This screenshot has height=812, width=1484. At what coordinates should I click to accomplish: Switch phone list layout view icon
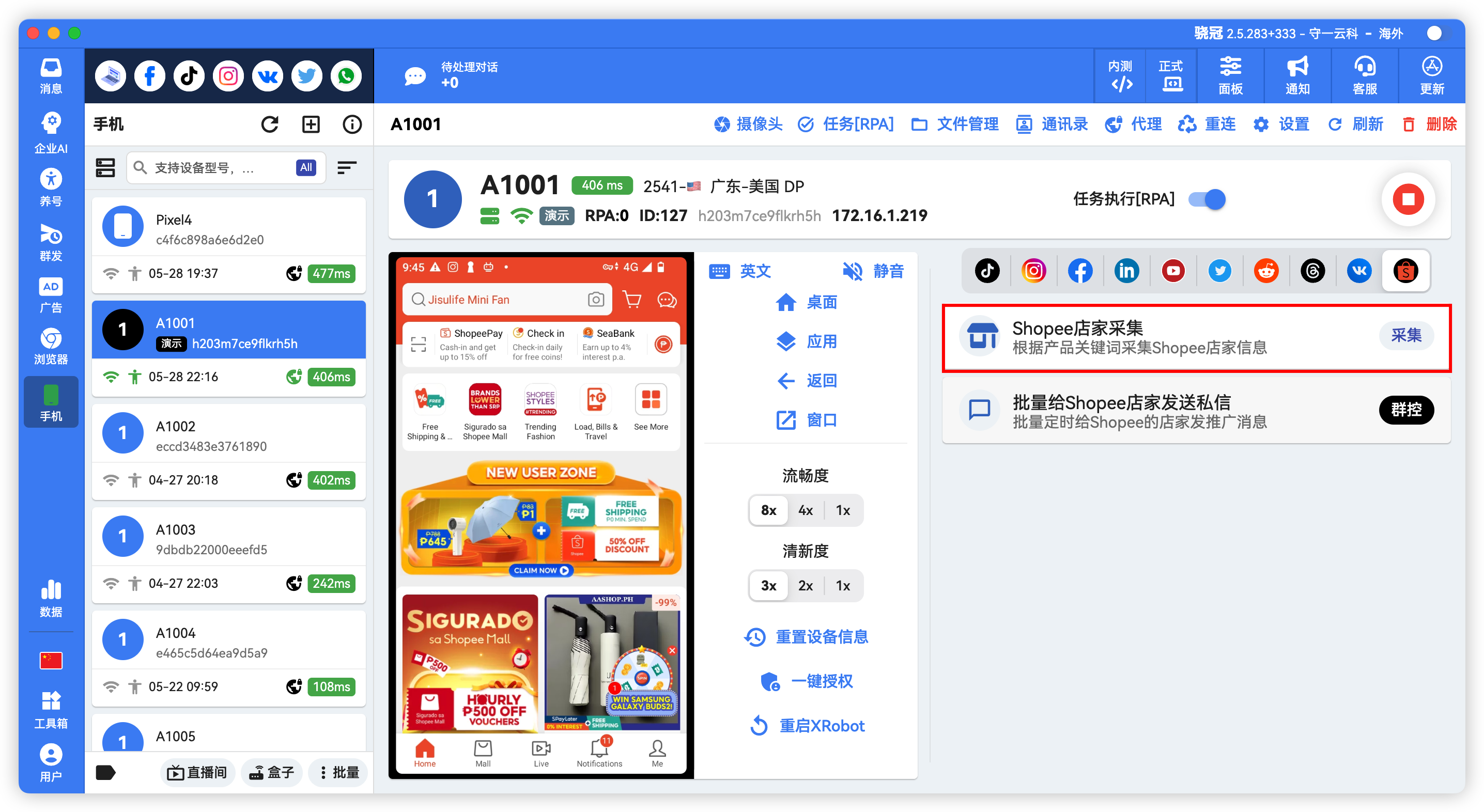(105, 167)
